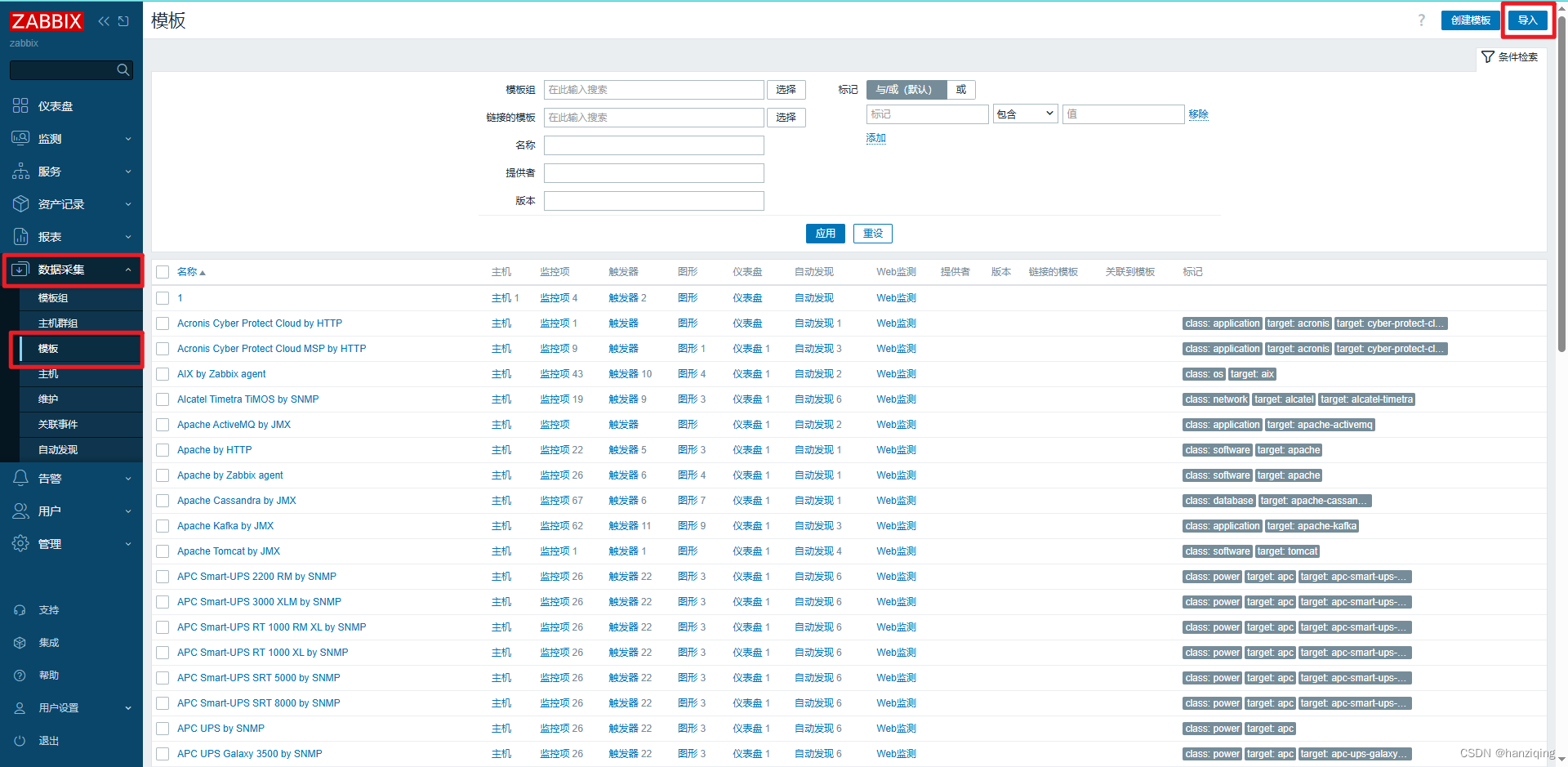Check the Apache Kafka by JMX row box
This screenshot has height=767, width=1568.
163,526
